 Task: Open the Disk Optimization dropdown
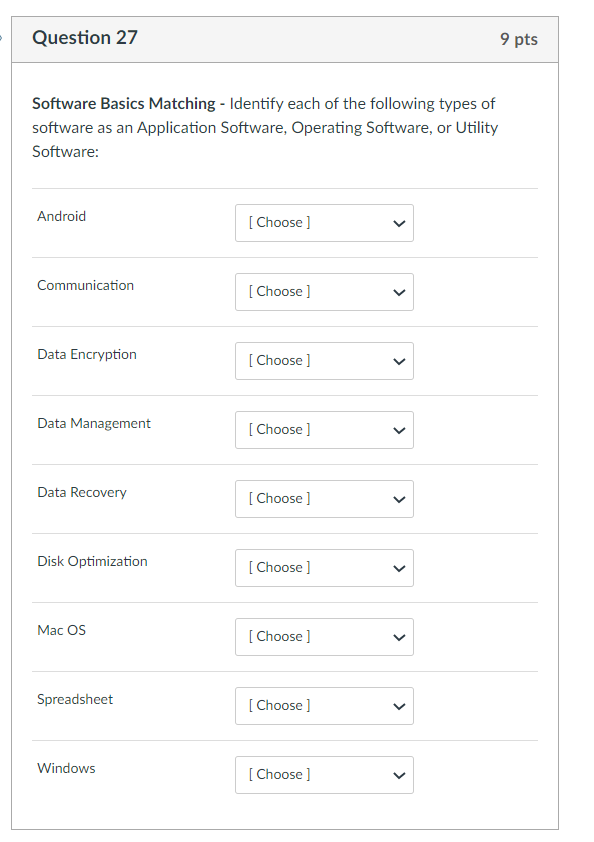(324, 567)
